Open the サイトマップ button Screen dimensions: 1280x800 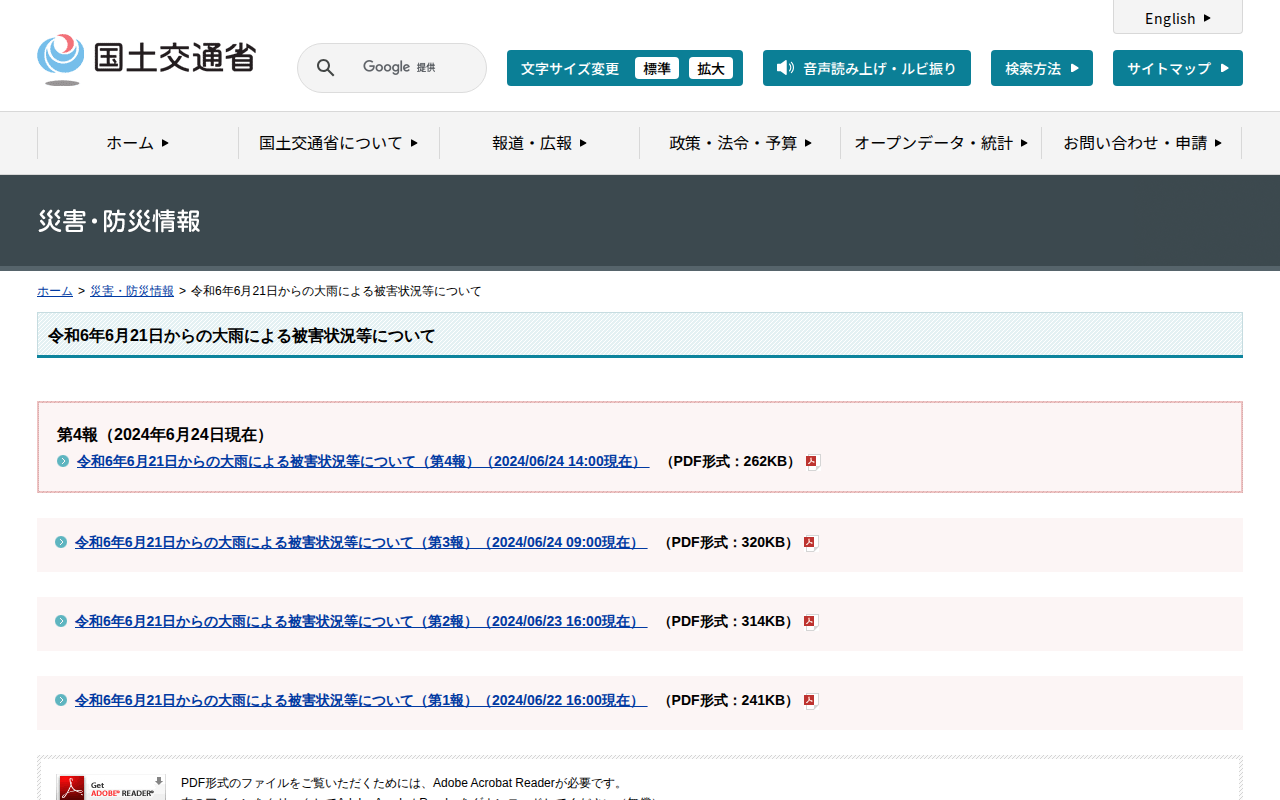1177,68
